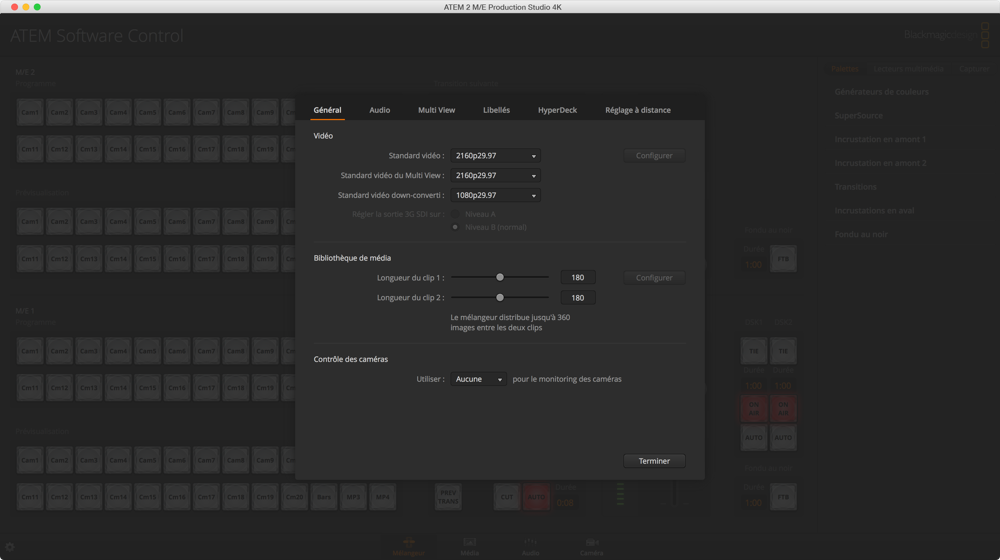Screen dimensions: 1000x560
Task: Click the 0:08 transition Durée field
Action: [x=565, y=503]
